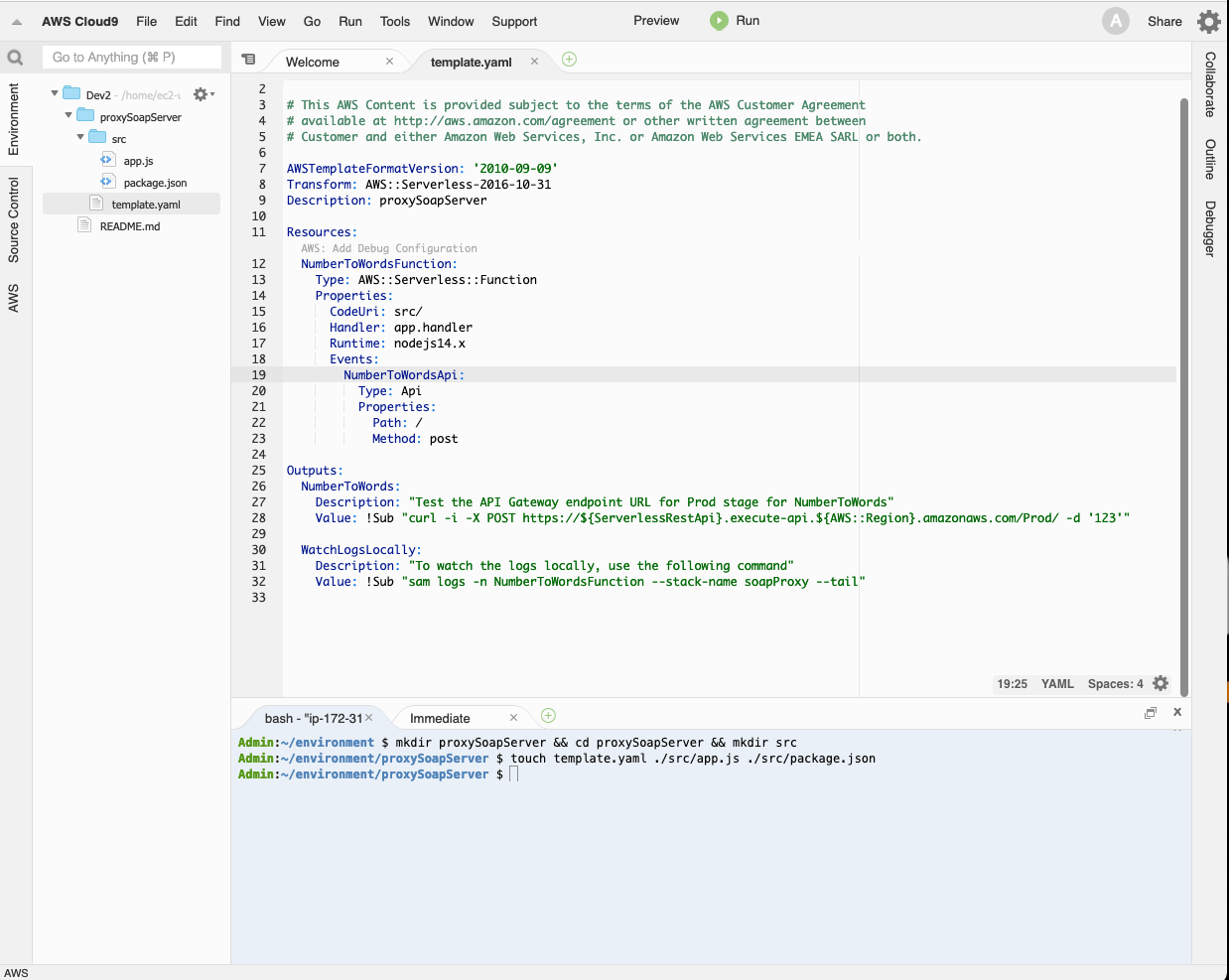Click the green Run play icon

pyautogui.click(x=719, y=21)
